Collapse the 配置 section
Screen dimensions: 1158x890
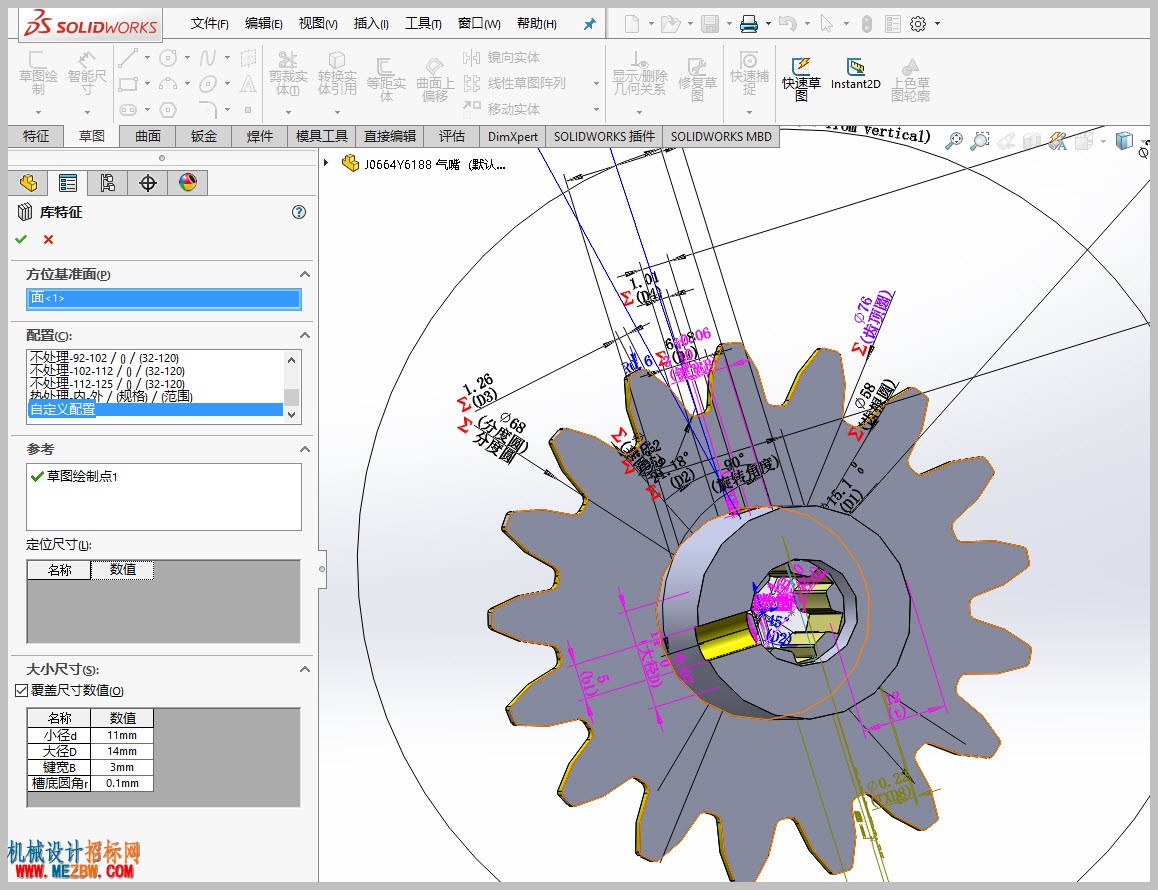(304, 335)
